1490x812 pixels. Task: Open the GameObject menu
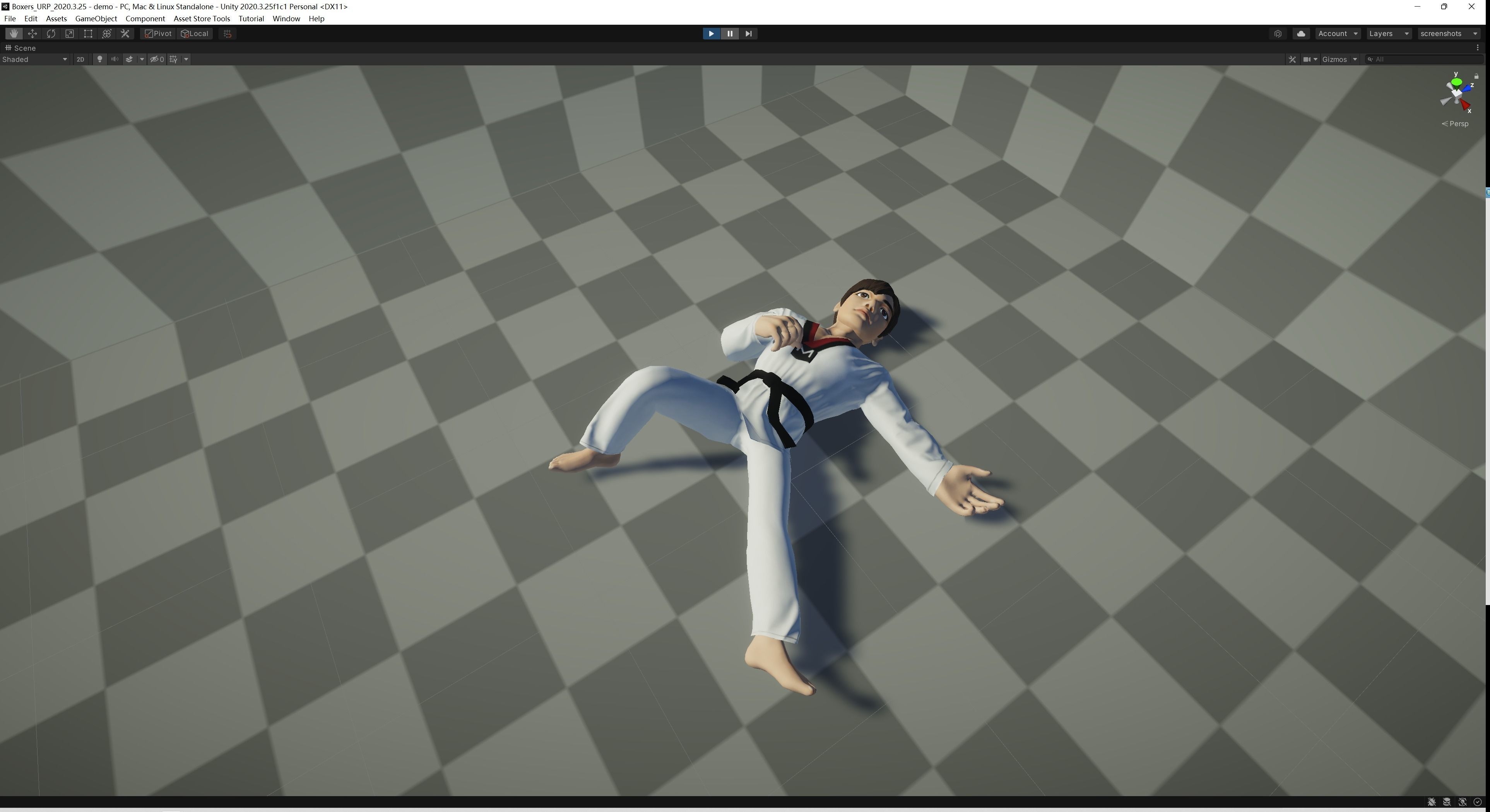point(96,19)
